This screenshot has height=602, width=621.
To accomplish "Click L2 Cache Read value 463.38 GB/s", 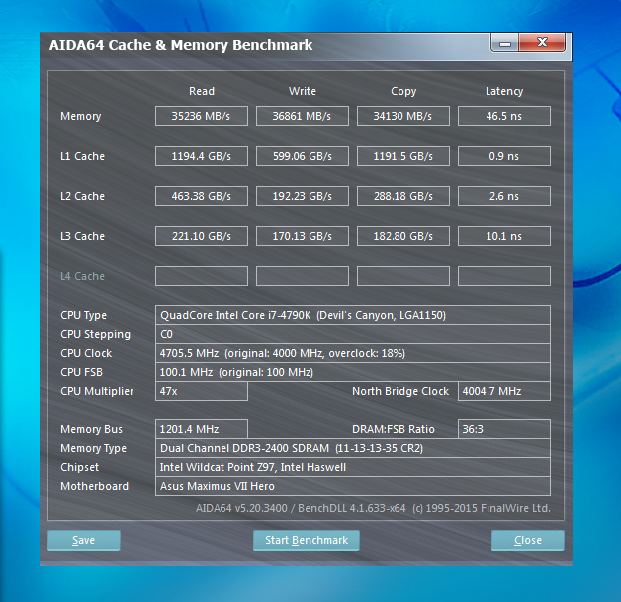I will click(x=201, y=196).
